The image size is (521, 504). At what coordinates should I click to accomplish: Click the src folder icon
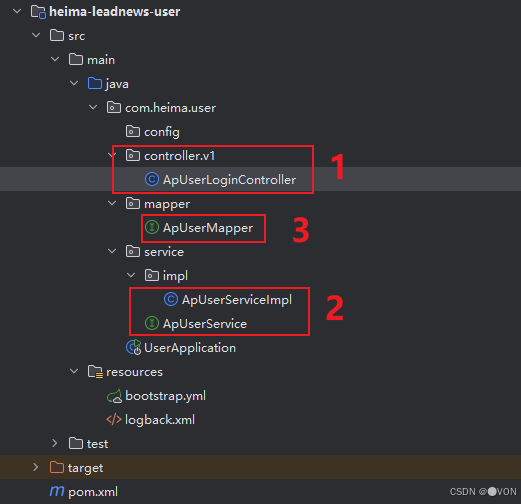(x=57, y=36)
